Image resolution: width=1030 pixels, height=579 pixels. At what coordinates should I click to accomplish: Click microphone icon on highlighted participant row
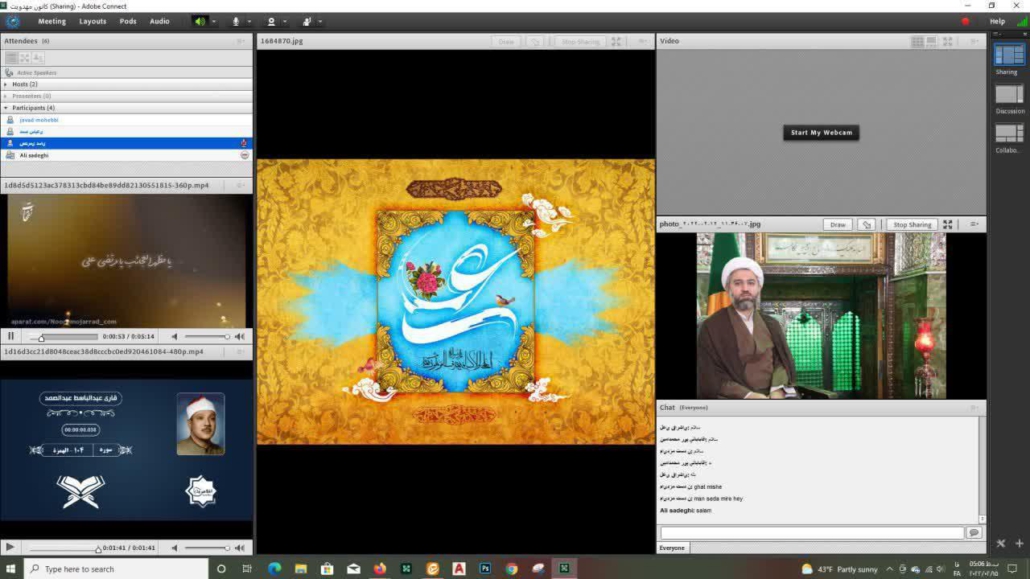[244, 143]
